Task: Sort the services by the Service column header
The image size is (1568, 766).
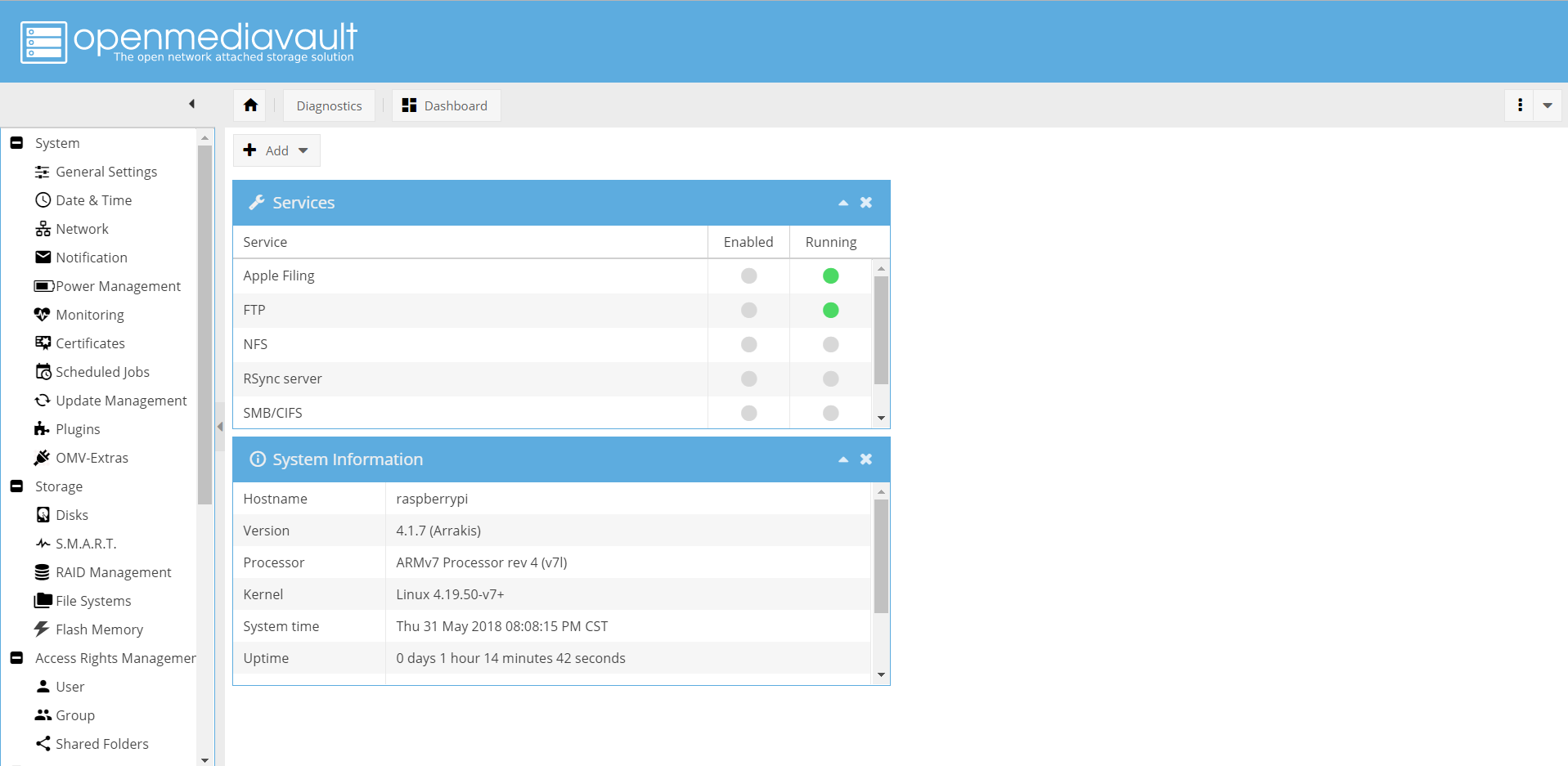Action: (x=470, y=242)
